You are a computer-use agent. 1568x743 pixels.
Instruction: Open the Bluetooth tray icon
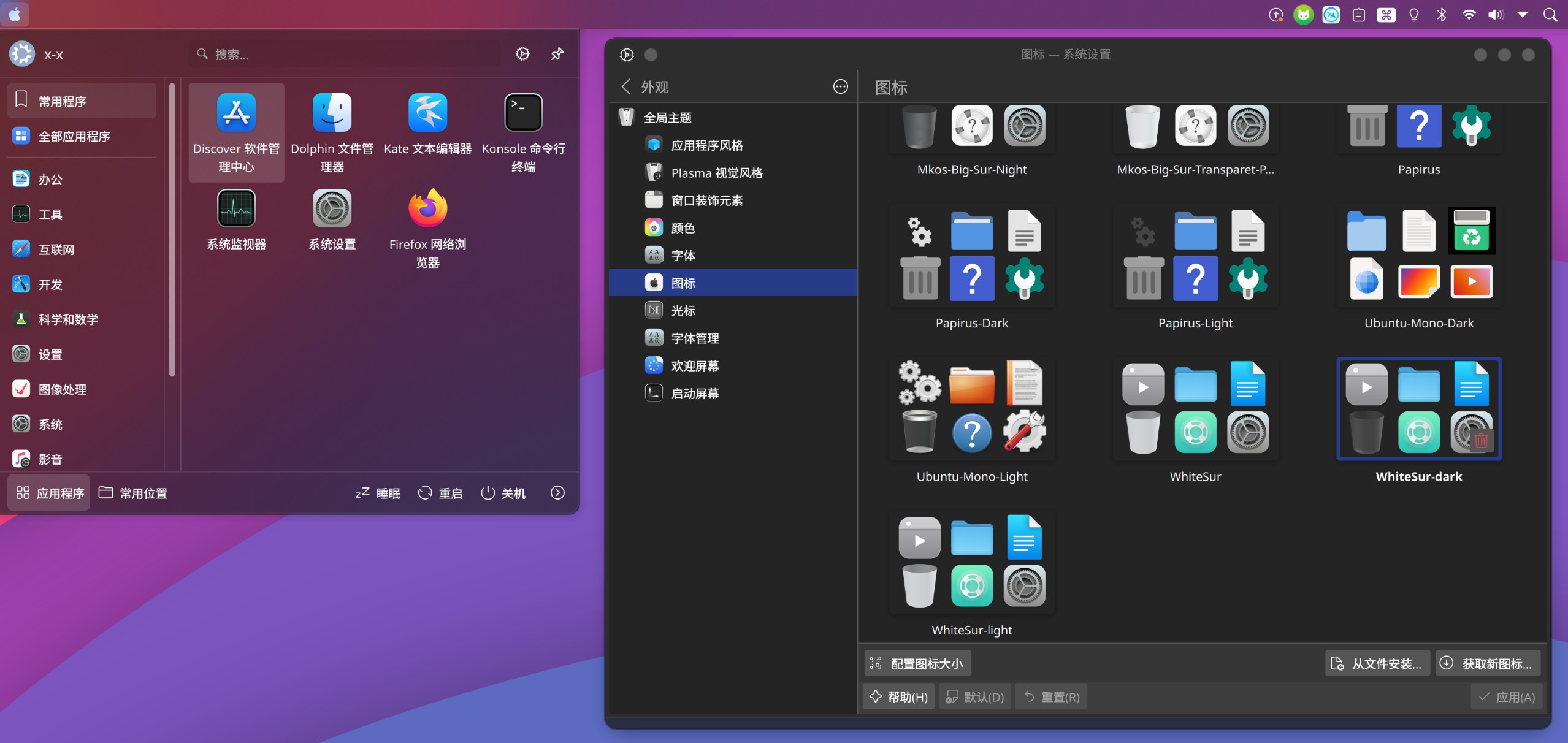pyautogui.click(x=1441, y=15)
